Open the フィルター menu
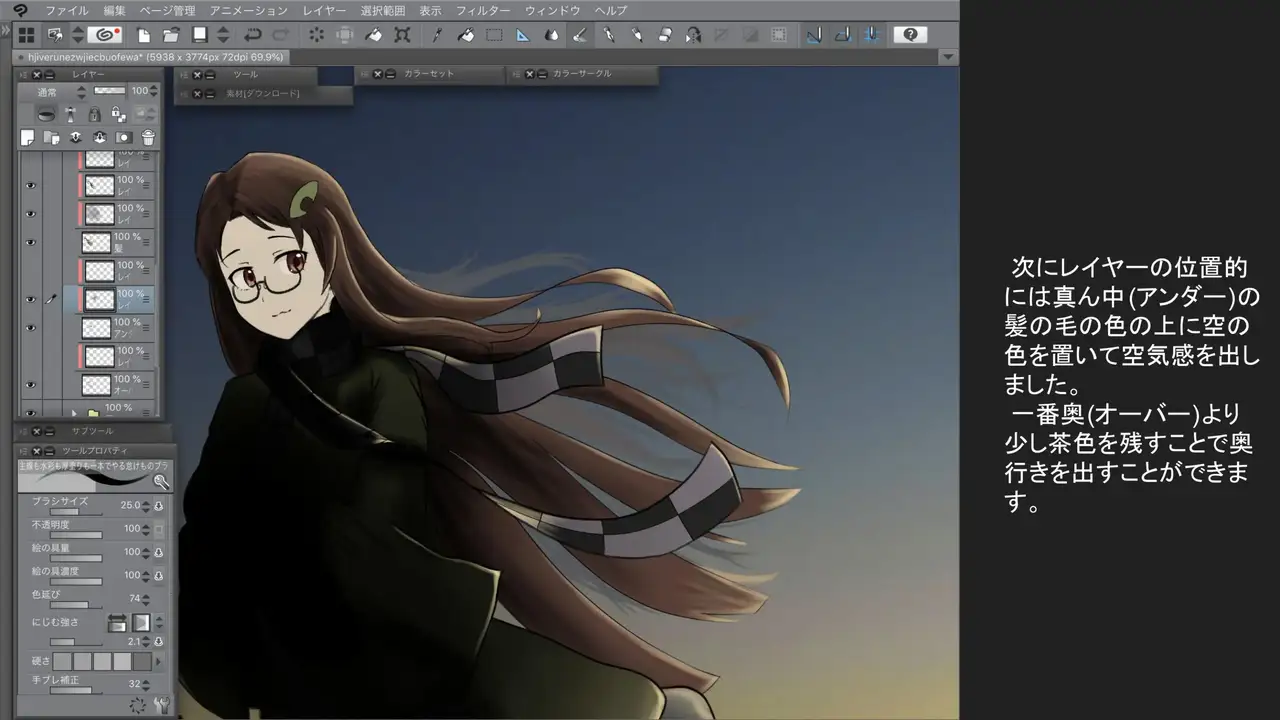The height and width of the screenshot is (720, 1280). [x=483, y=10]
